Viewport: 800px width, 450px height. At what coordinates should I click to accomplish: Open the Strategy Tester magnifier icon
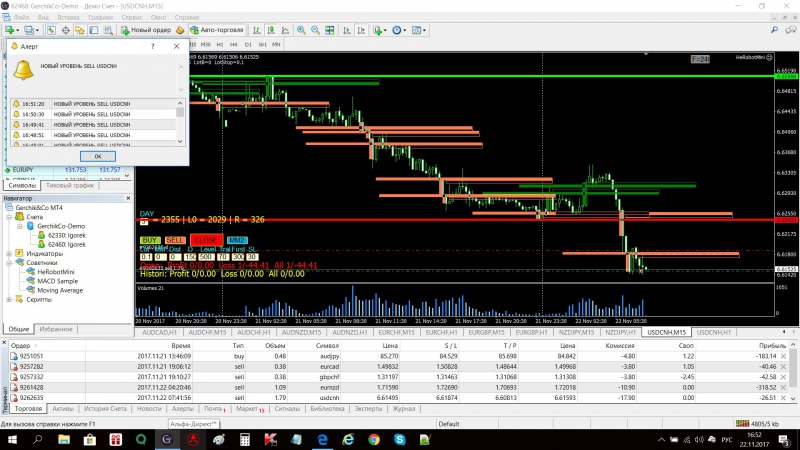point(108,31)
